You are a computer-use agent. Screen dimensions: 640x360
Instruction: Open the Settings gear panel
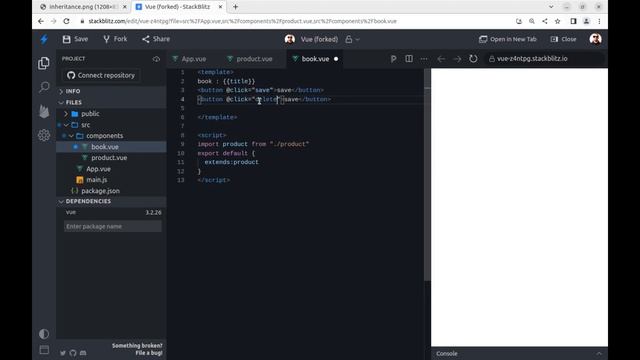coord(44,135)
